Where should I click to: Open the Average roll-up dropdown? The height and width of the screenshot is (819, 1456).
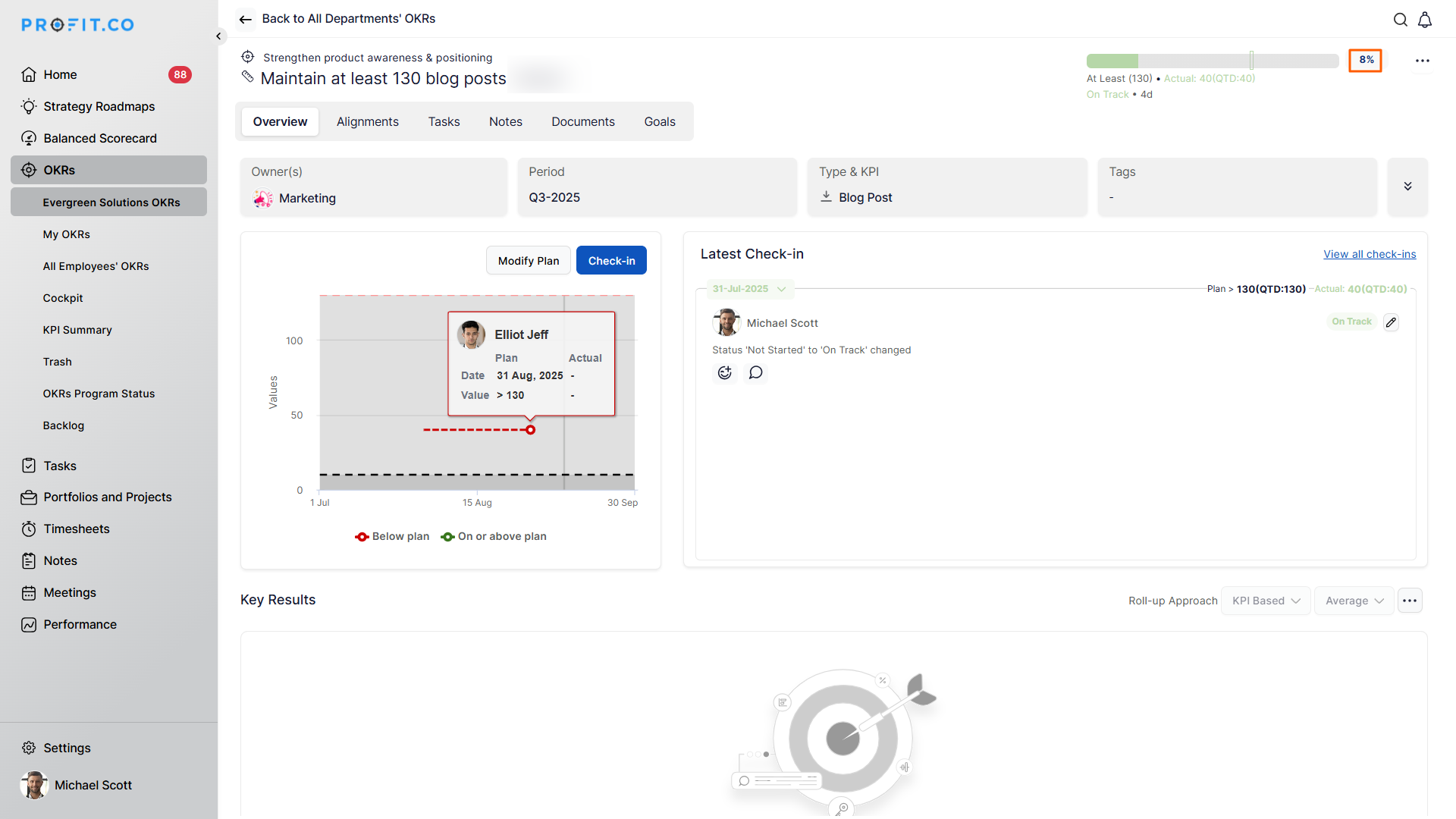pyautogui.click(x=1354, y=601)
